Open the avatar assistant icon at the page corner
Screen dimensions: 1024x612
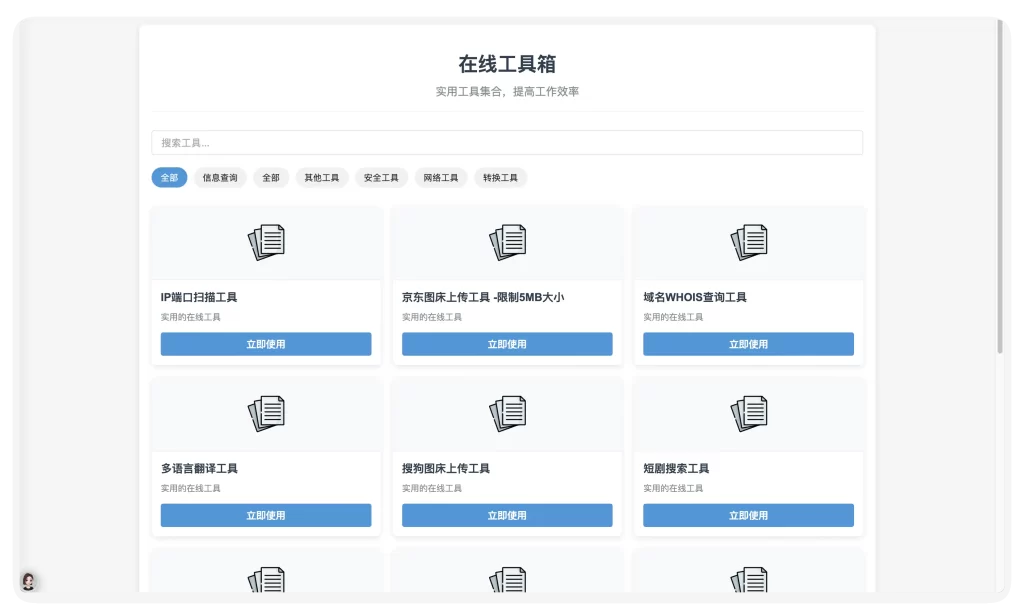click(x=28, y=581)
